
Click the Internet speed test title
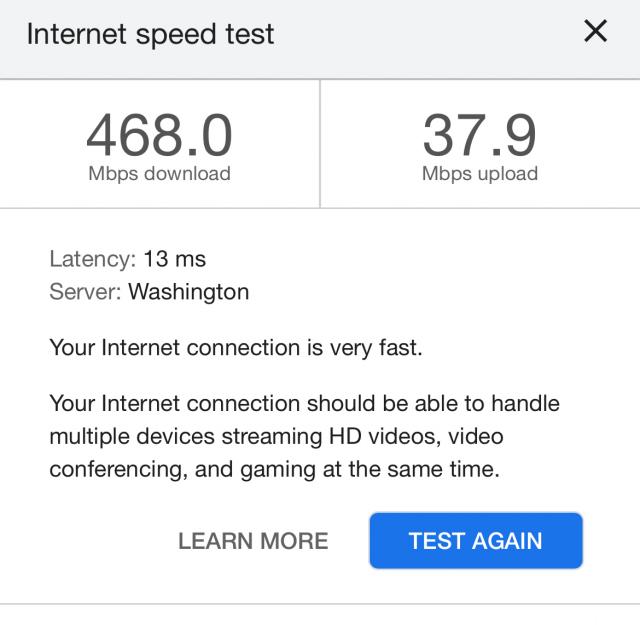(x=150, y=34)
